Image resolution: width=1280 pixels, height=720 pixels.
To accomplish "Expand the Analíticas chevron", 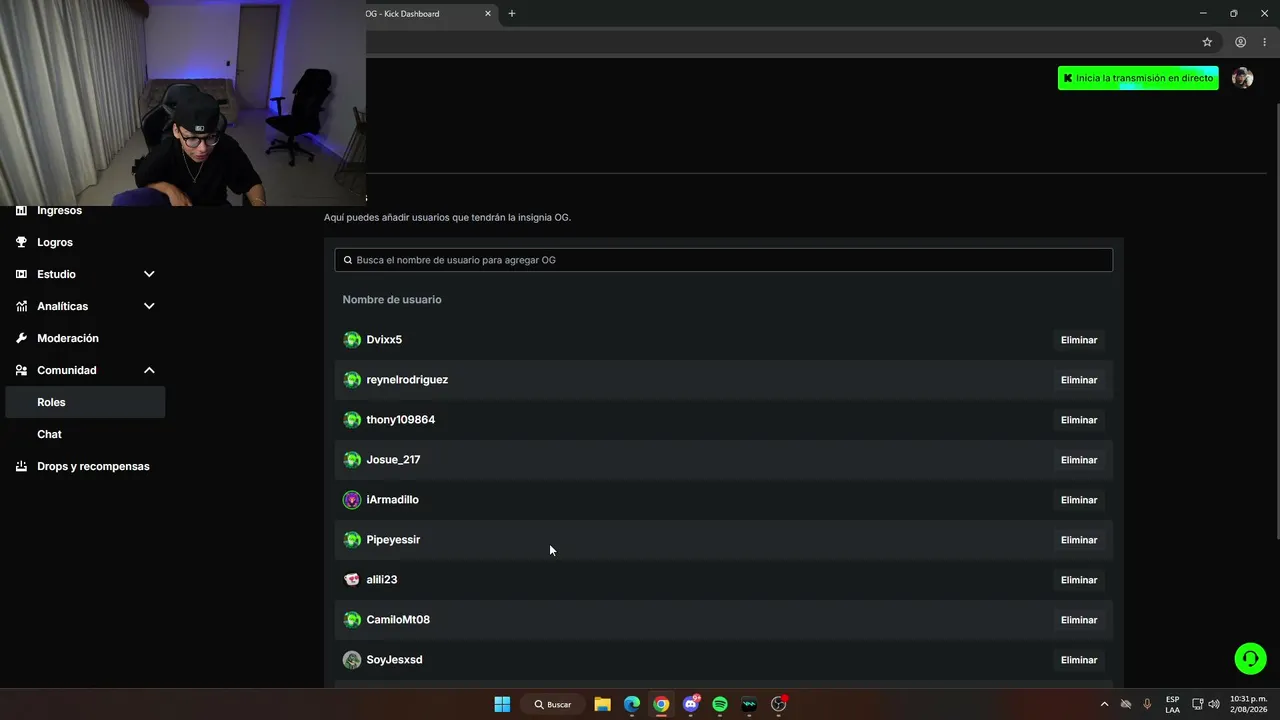I will pyautogui.click(x=149, y=306).
